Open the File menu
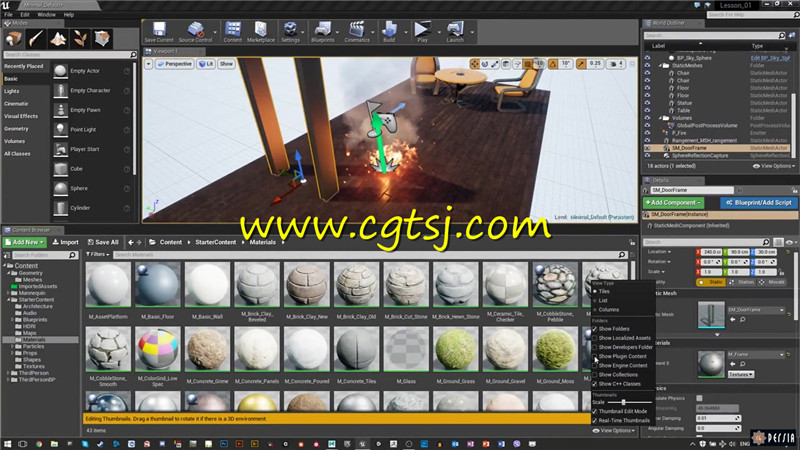Image resolution: width=800 pixels, height=450 pixels. [8, 15]
